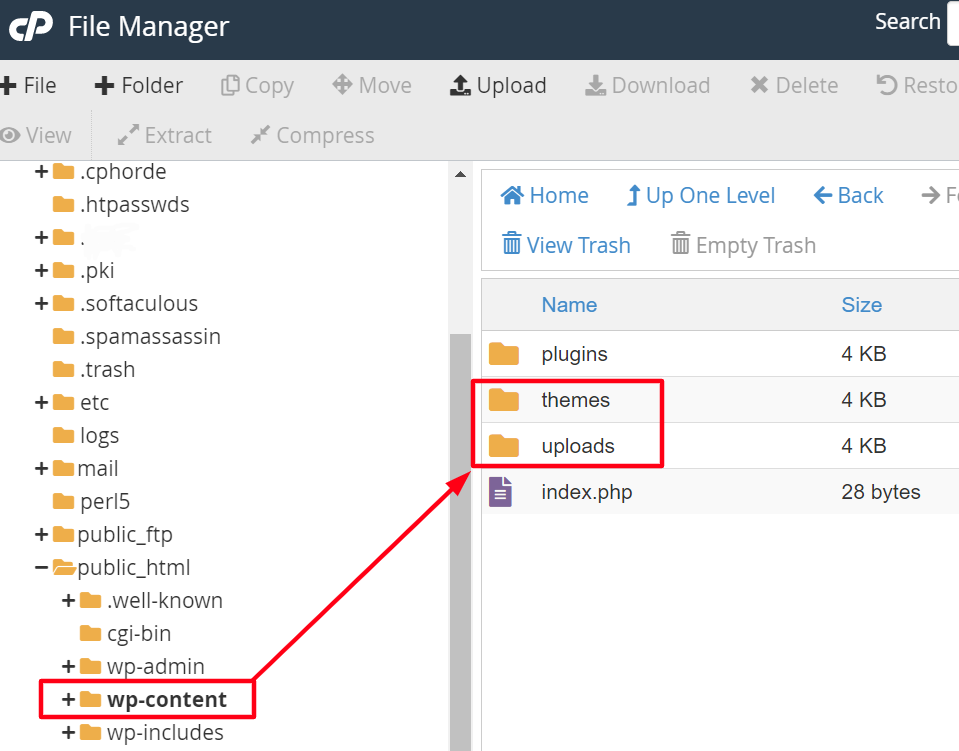Expand the .well-known tree node
This screenshot has width=959, height=751.
68,601
